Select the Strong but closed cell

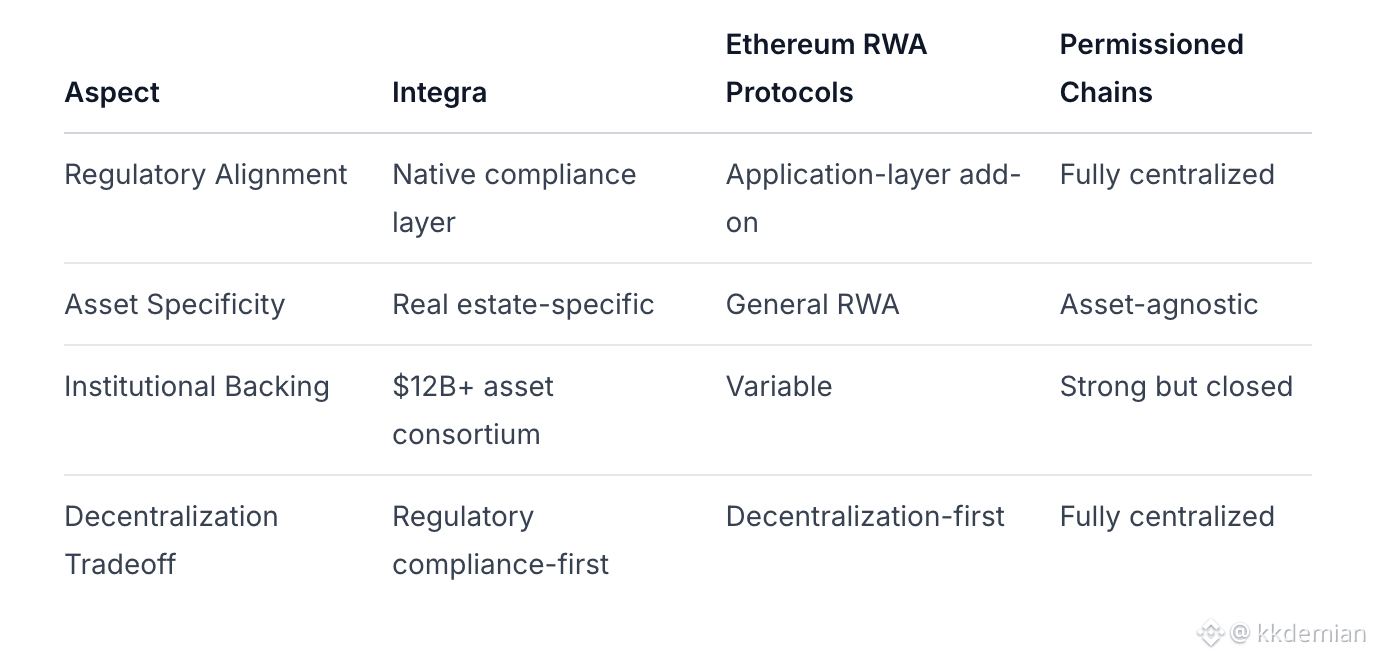1176,386
